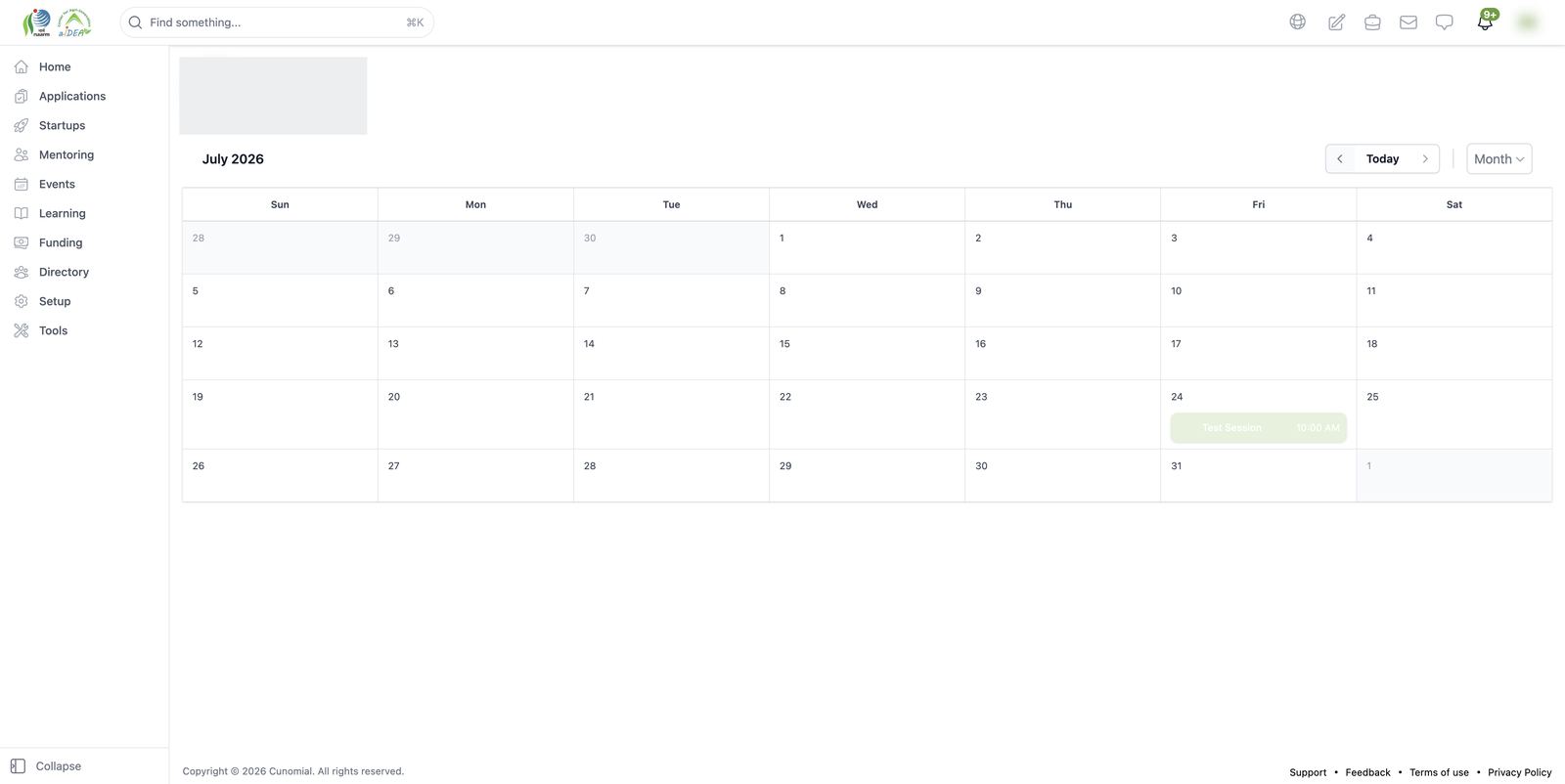Open the Support link in footer

(1308, 772)
